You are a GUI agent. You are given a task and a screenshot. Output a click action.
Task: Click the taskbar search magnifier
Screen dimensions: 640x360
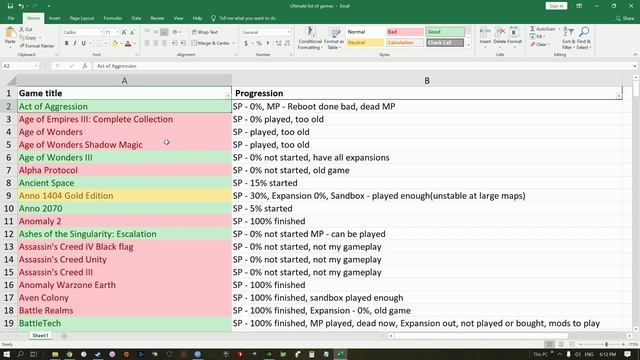click(20, 354)
